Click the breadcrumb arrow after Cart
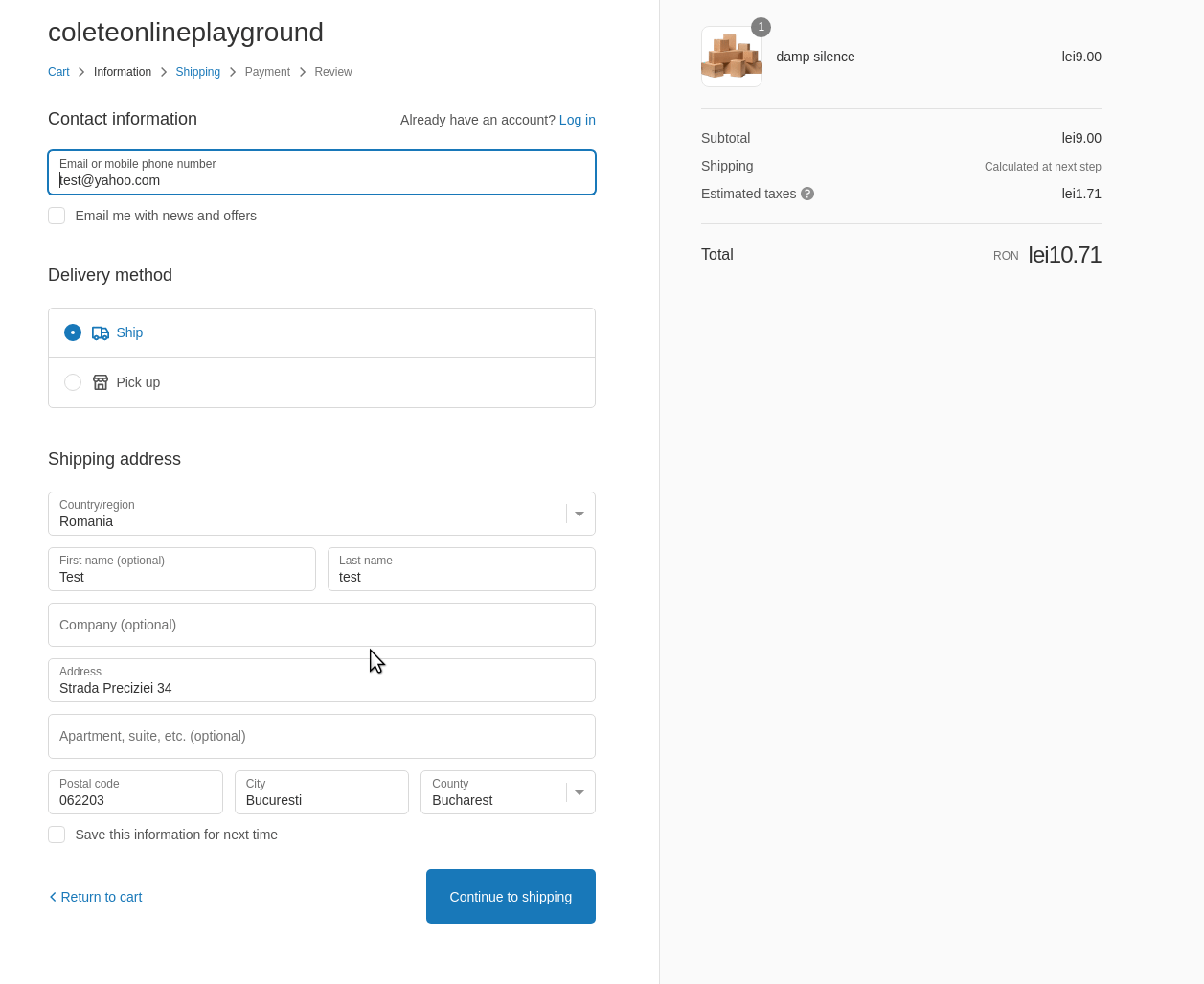The height and width of the screenshot is (984, 1204). point(81,71)
